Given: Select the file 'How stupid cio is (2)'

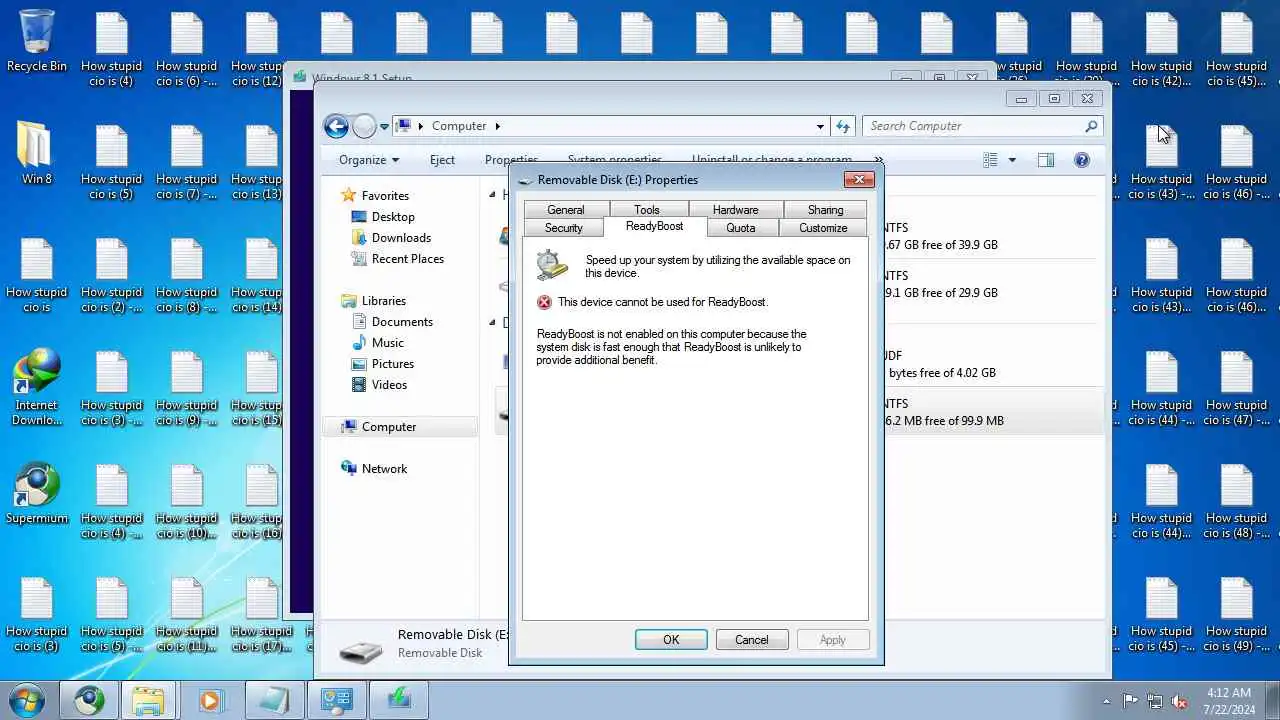Looking at the screenshot, I should pyautogui.click(x=112, y=275).
